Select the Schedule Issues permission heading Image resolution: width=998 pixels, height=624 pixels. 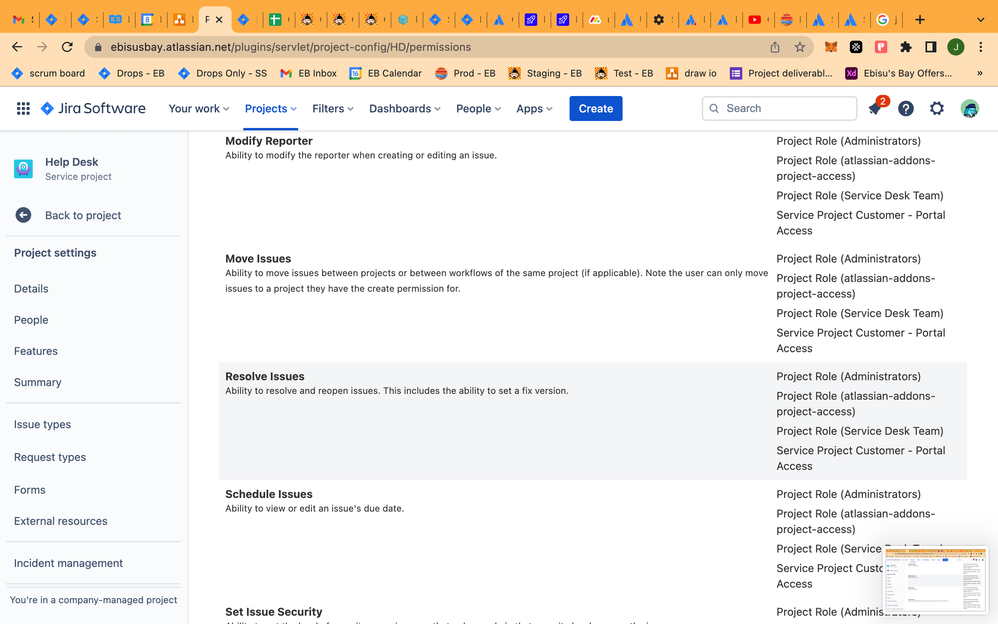coord(269,494)
